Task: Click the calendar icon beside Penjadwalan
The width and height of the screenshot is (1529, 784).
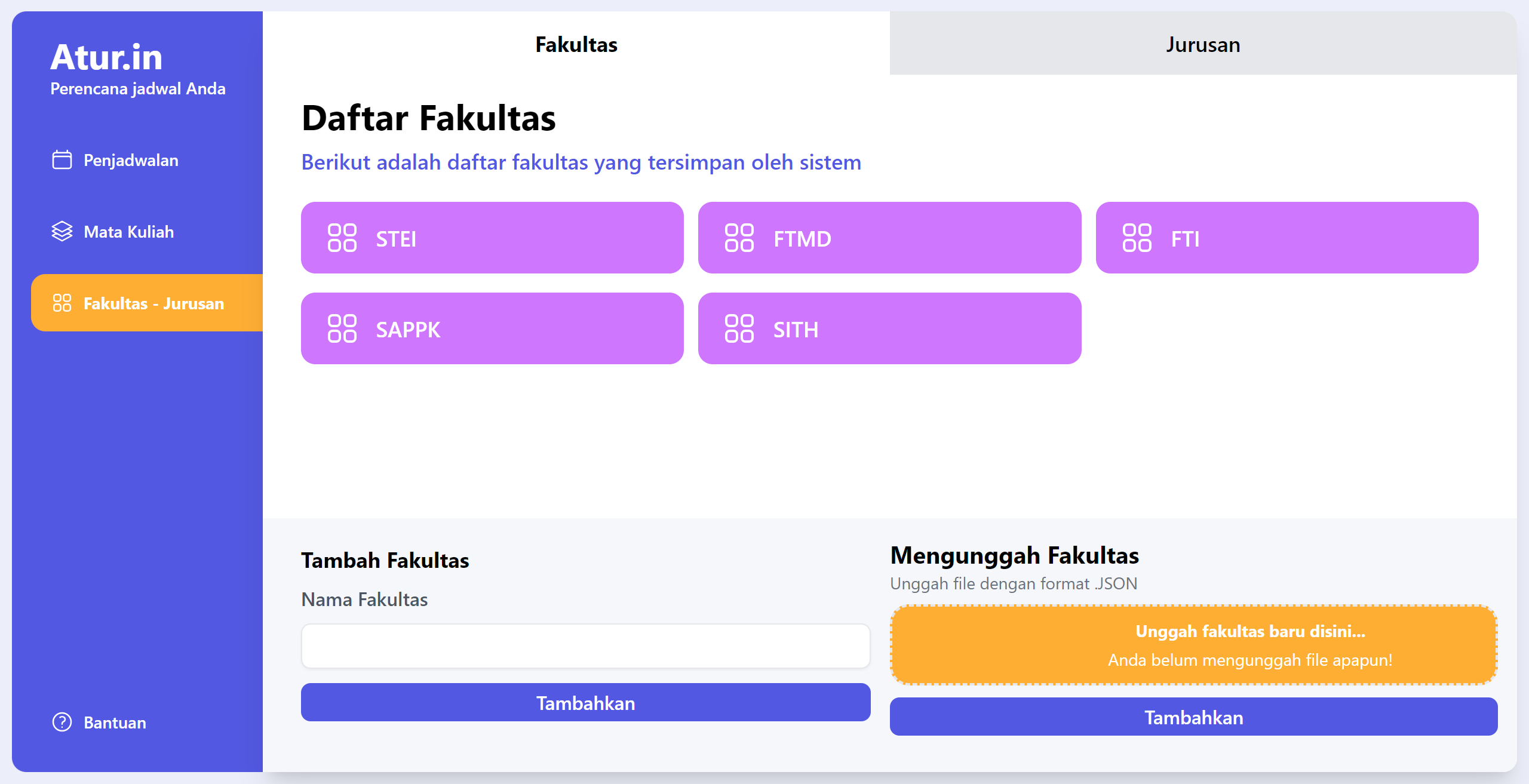Action: click(x=62, y=160)
